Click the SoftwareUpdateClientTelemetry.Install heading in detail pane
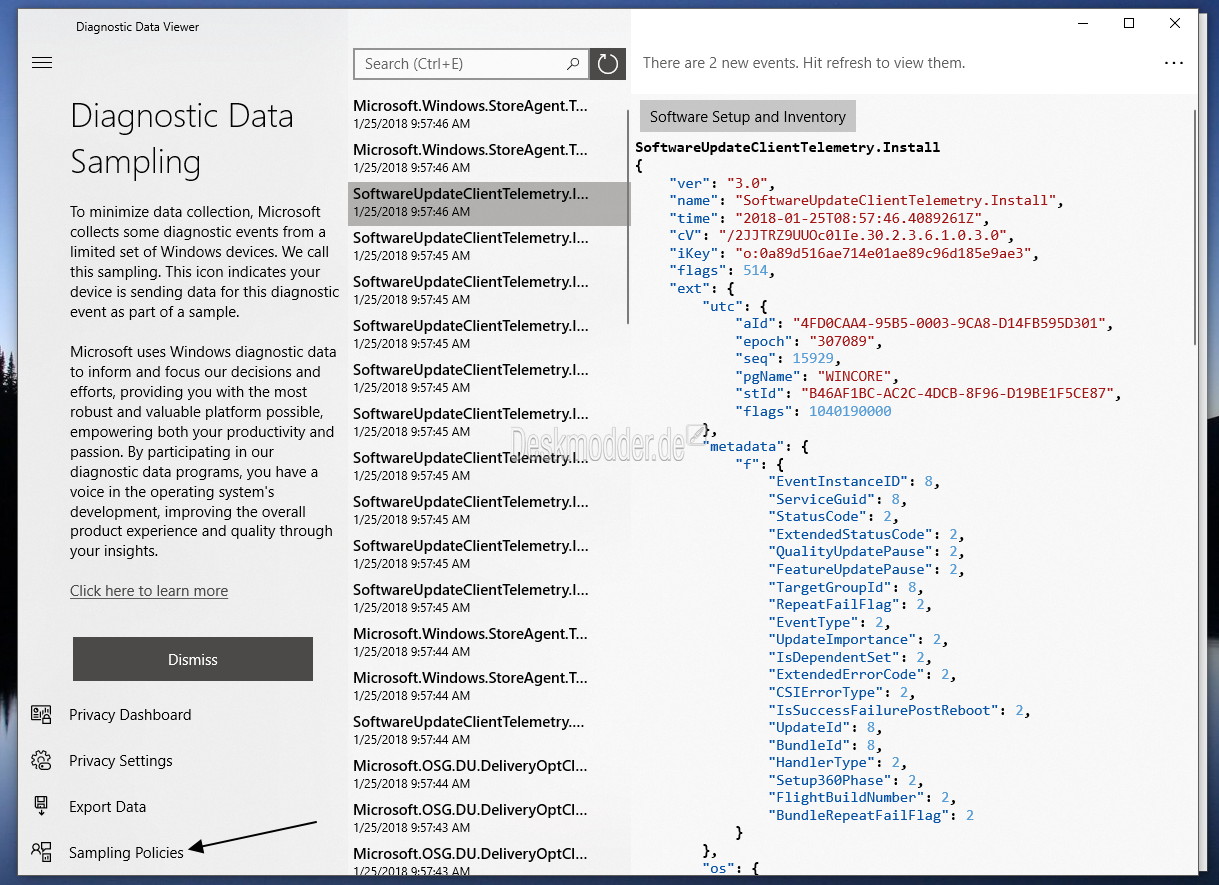The height and width of the screenshot is (885, 1219). [787, 147]
